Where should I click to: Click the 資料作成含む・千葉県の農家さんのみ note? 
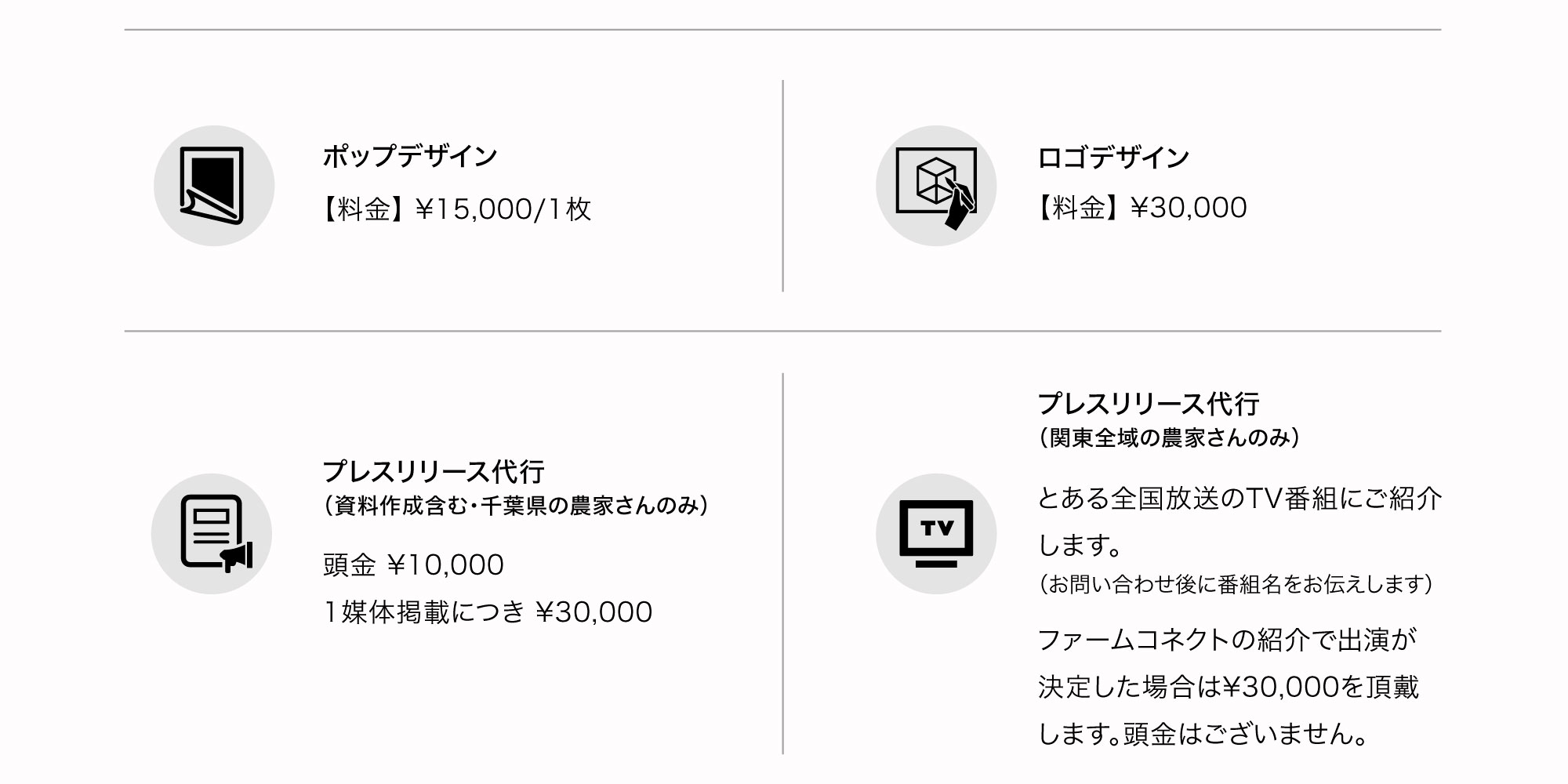tap(516, 506)
